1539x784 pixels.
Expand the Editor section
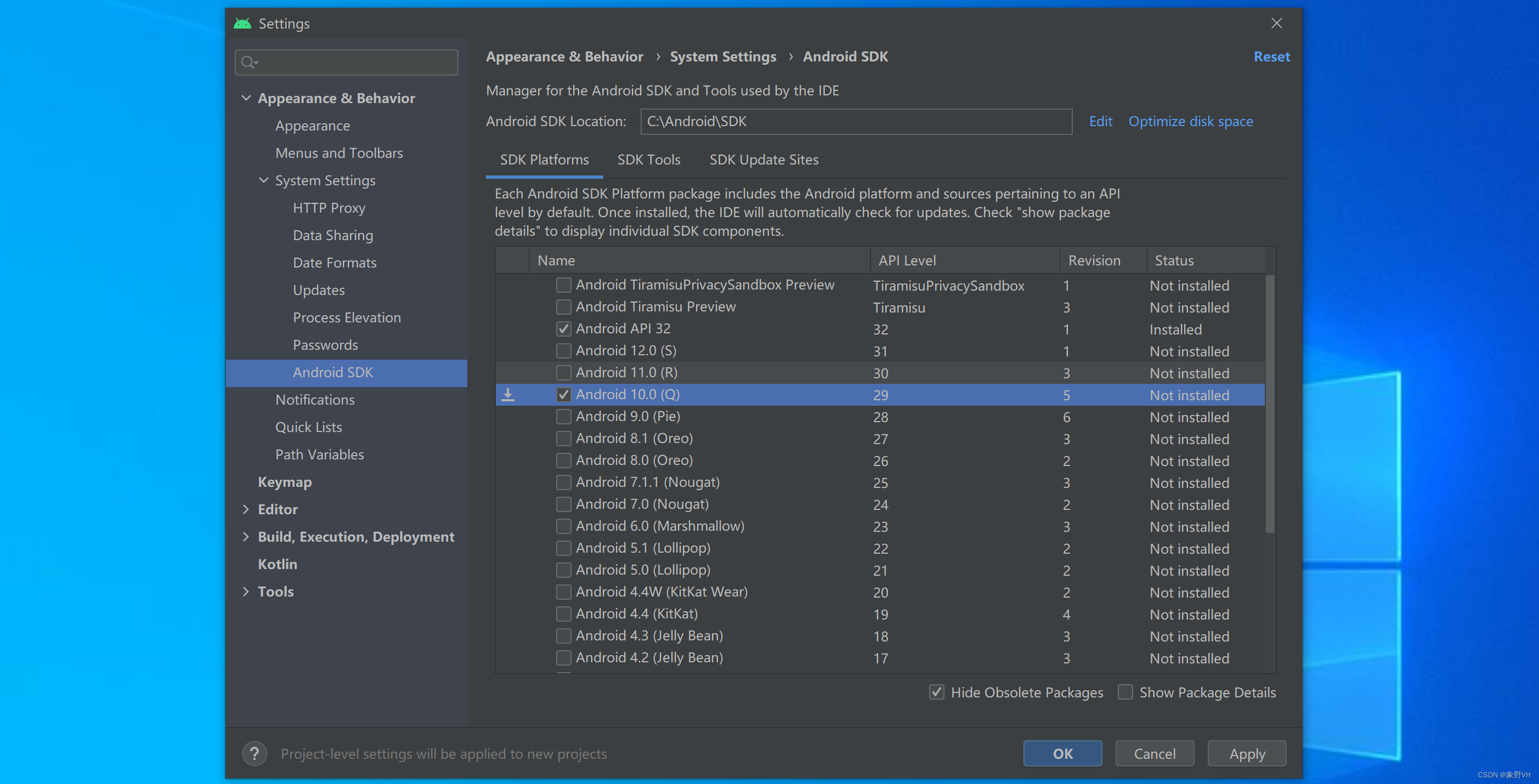pyautogui.click(x=246, y=509)
